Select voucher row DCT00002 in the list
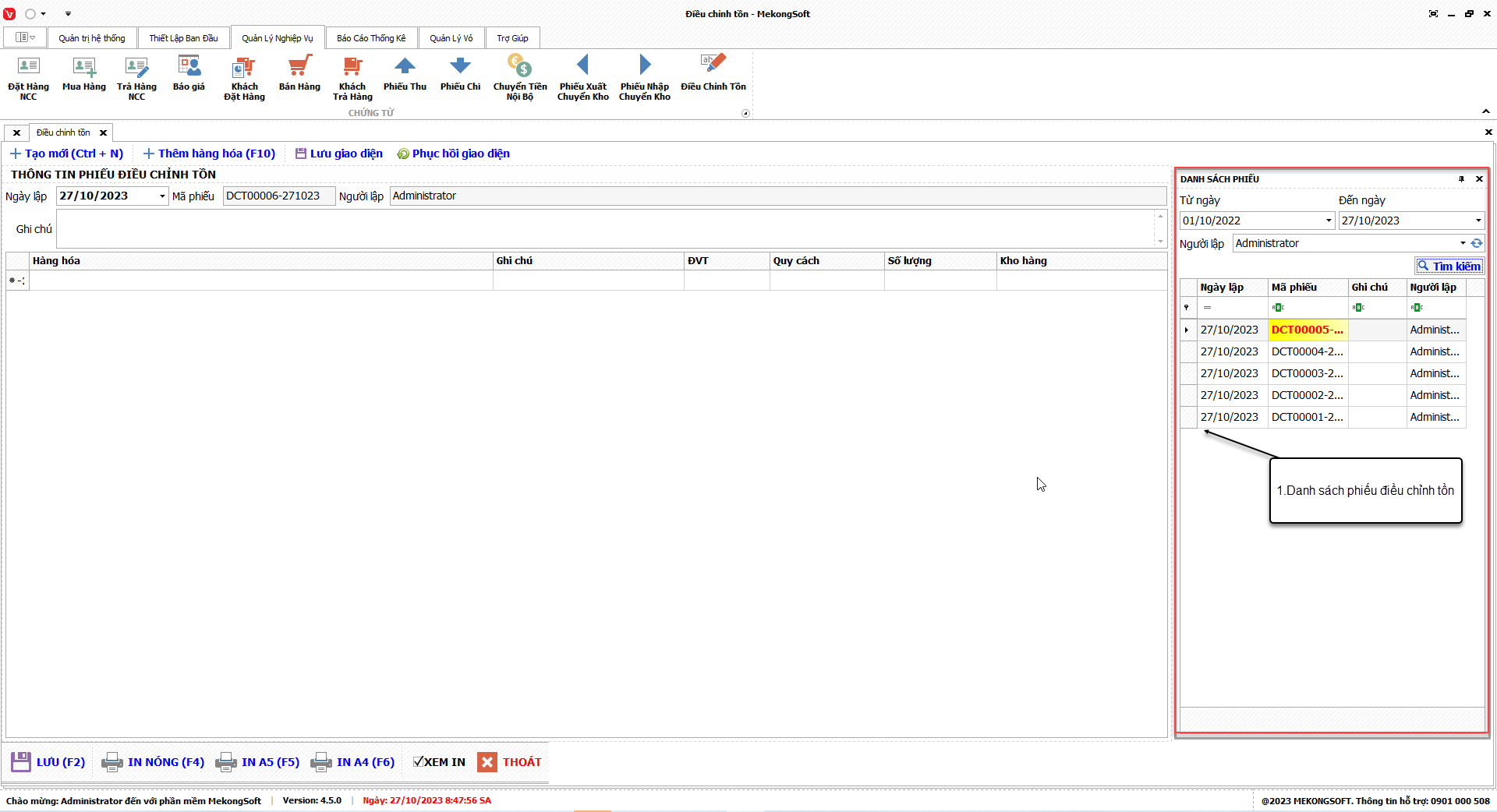 (1322, 395)
